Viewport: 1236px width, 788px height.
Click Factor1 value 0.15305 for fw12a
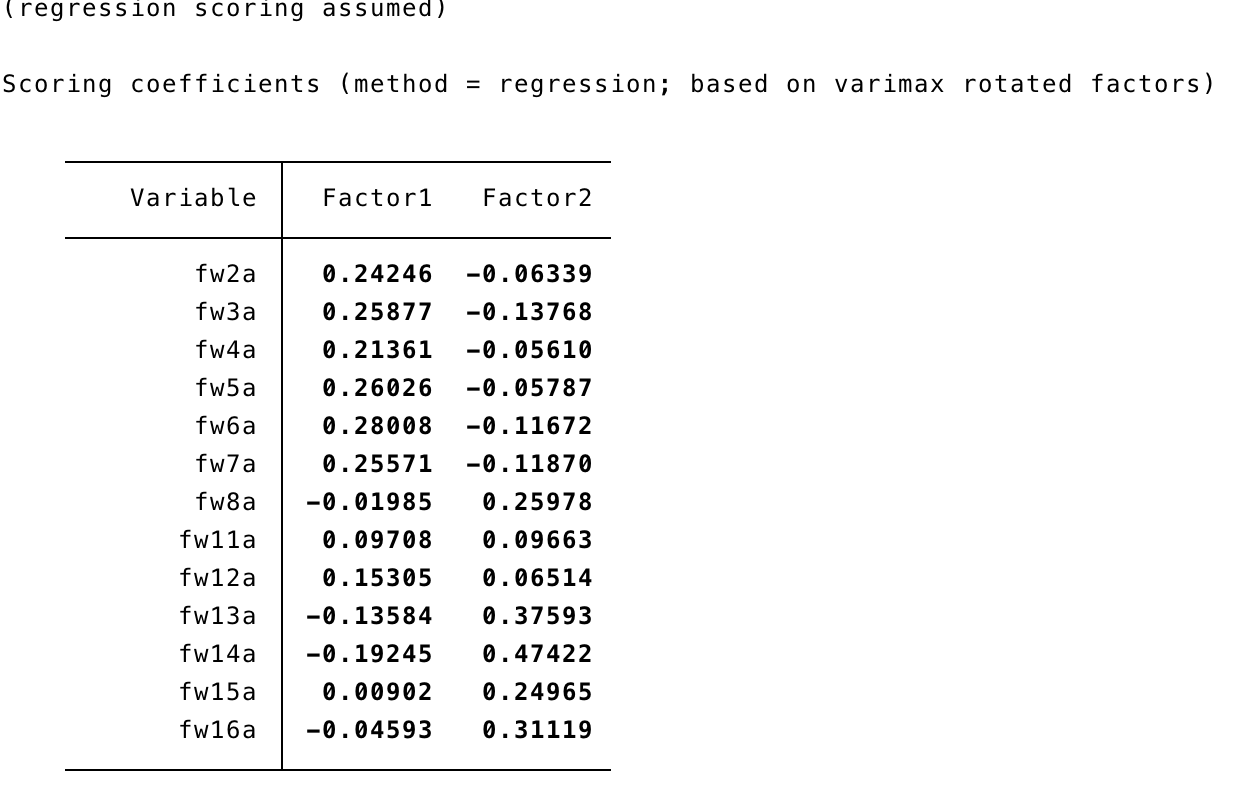[377, 578]
